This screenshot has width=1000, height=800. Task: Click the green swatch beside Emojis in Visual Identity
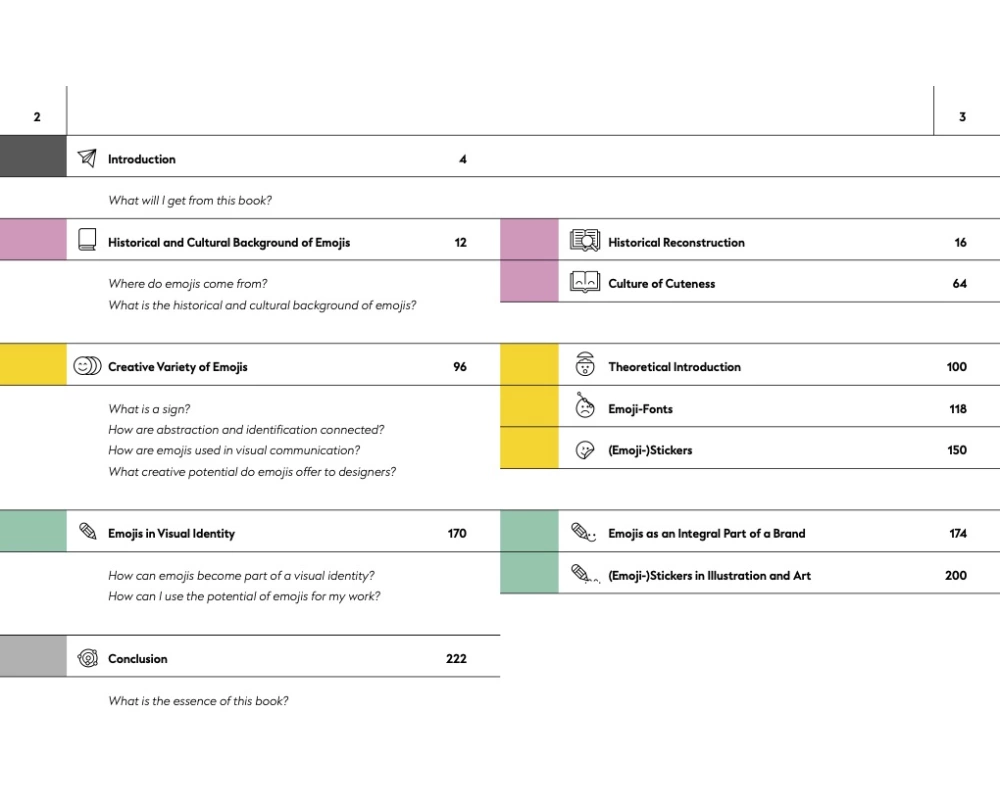[33, 532]
